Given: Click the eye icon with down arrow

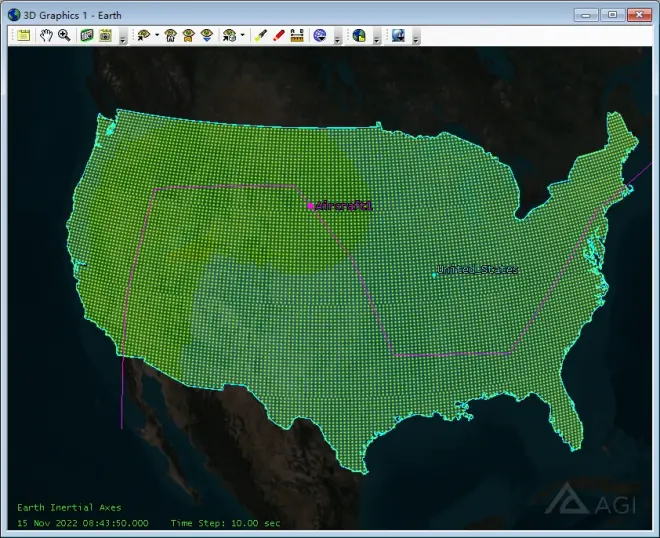Looking at the screenshot, I should pos(206,35).
